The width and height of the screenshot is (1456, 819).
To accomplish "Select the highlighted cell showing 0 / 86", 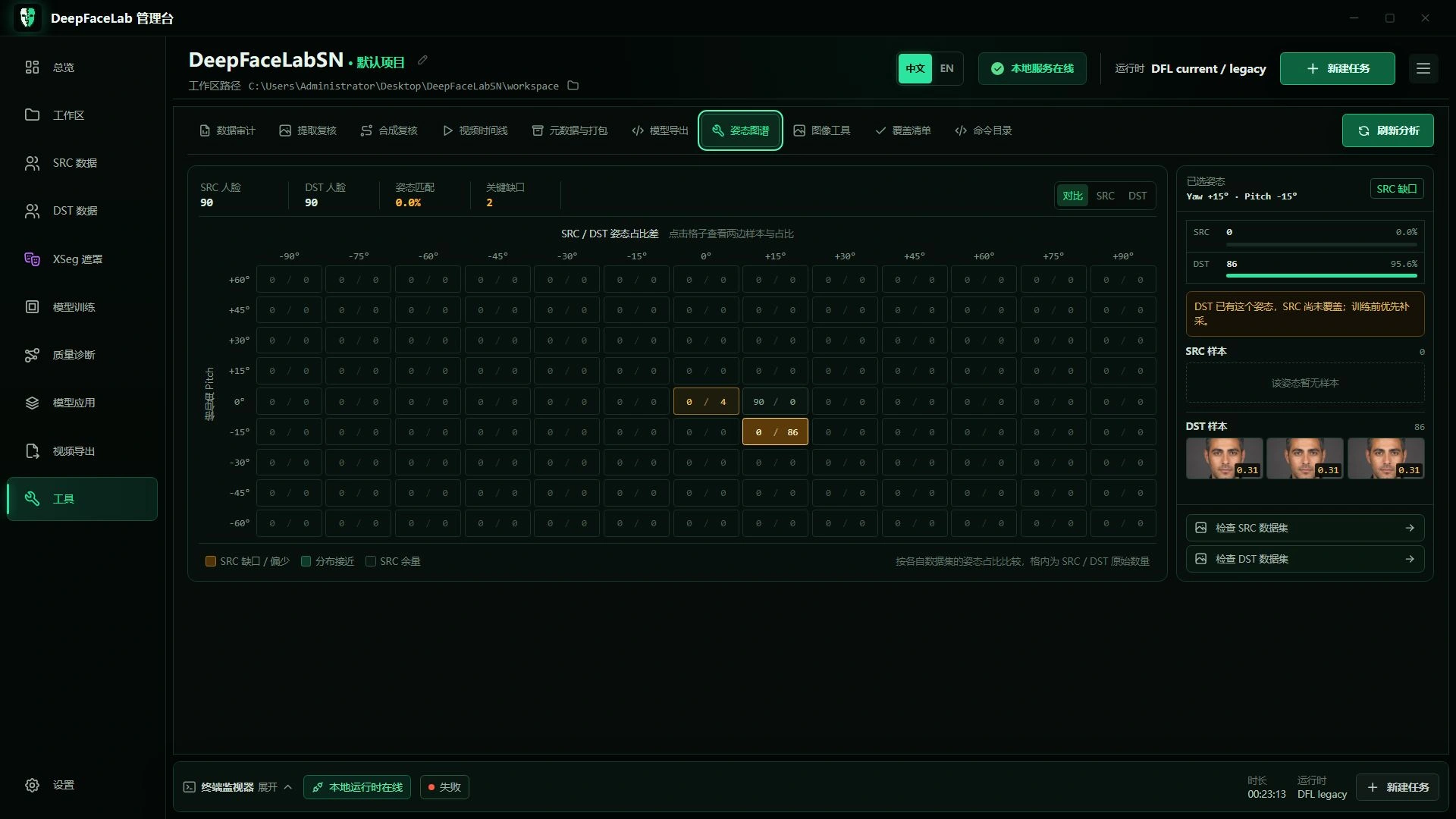I will point(775,432).
